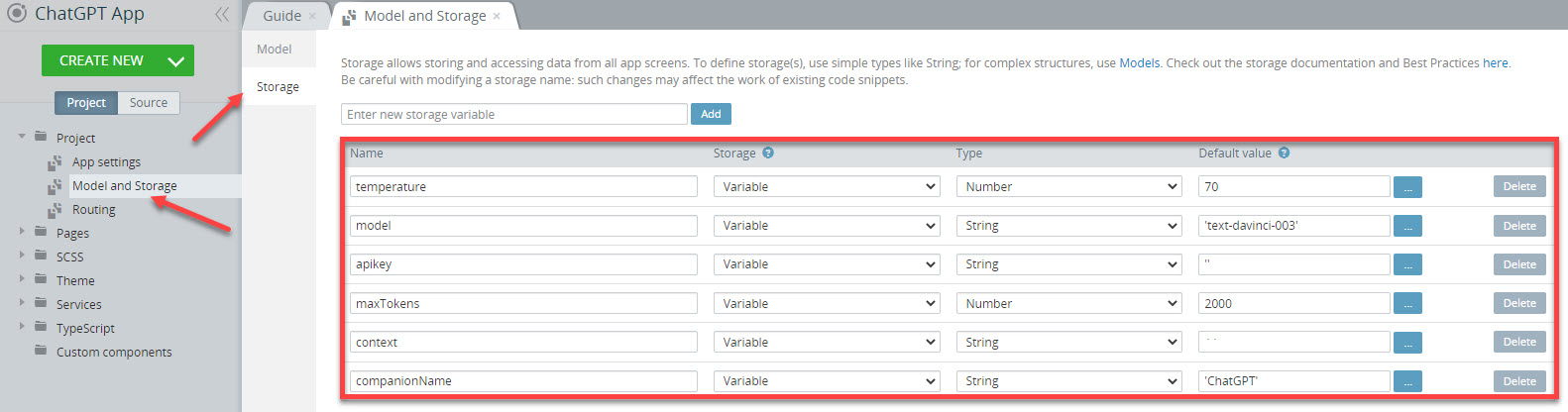Expand the Theme folder

click(22, 279)
